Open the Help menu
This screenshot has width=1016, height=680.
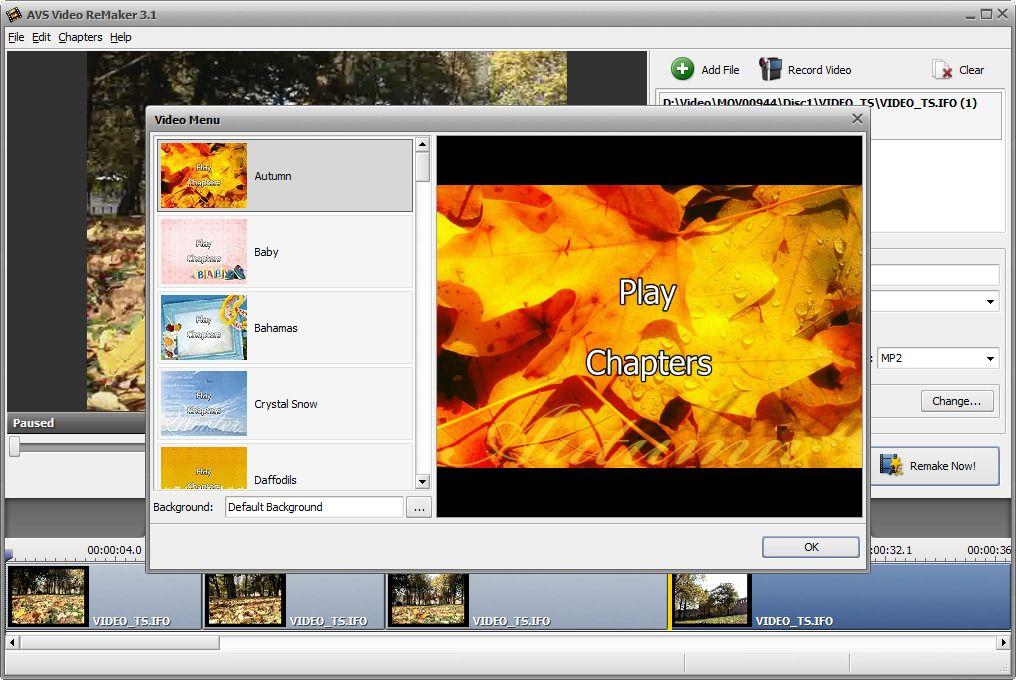coord(121,37)
